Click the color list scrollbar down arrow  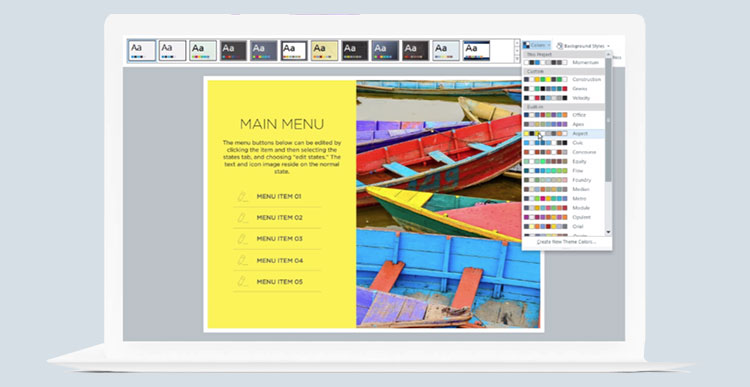click(608, 232)
